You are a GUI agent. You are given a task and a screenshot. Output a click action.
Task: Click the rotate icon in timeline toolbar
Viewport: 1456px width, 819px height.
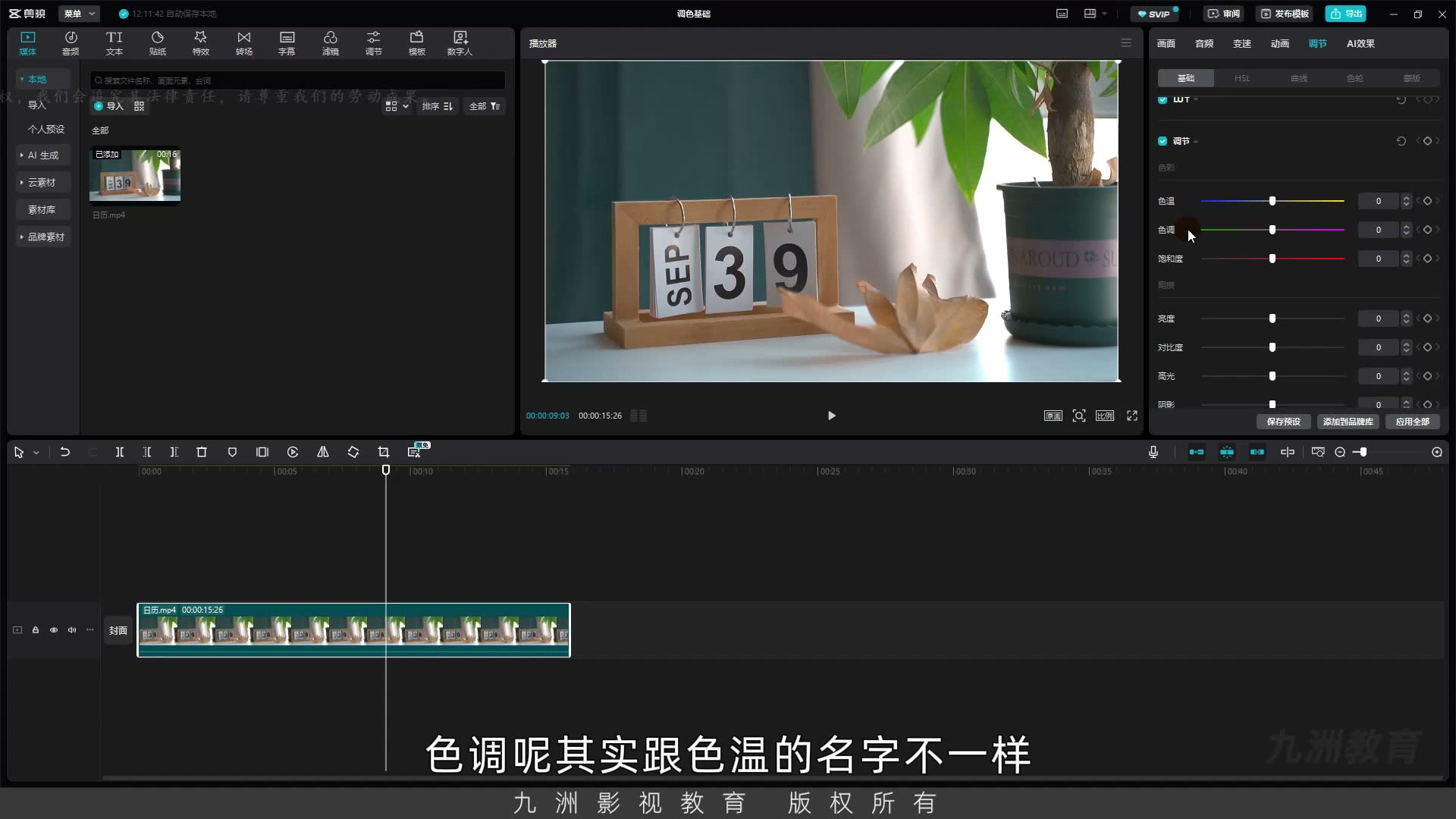click(353, 452)
